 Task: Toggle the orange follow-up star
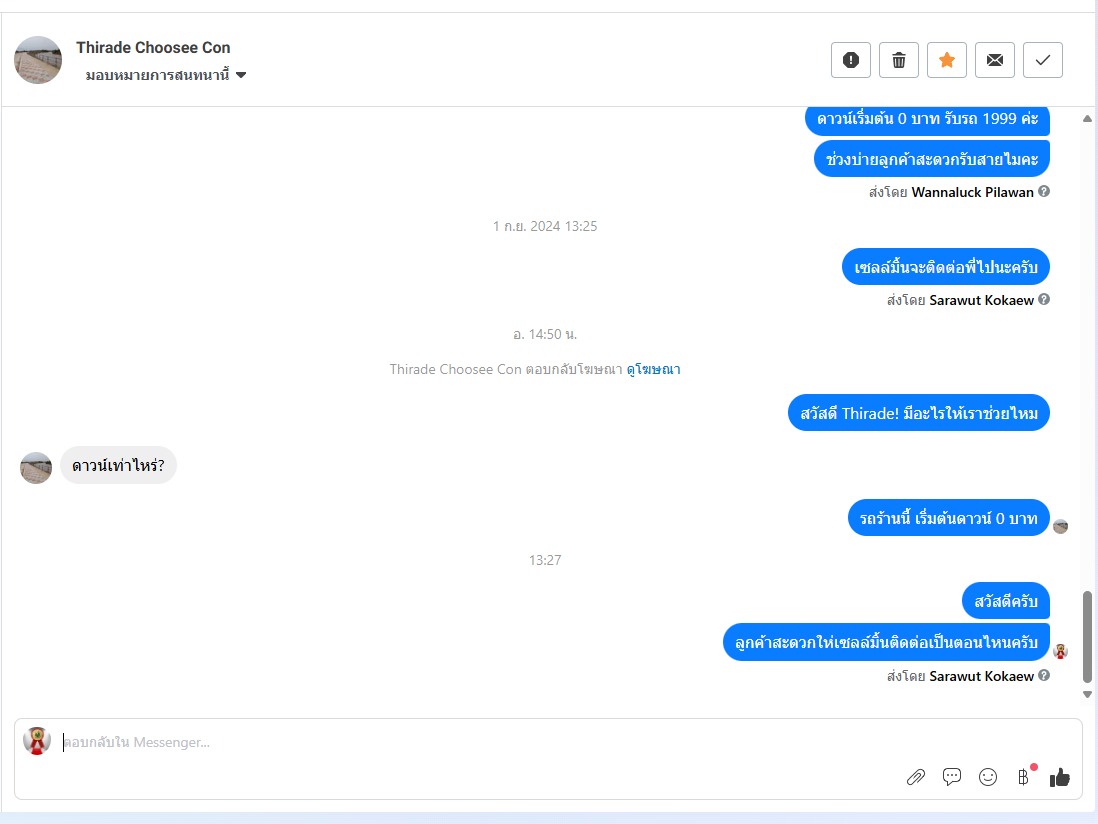coord(947,60)
